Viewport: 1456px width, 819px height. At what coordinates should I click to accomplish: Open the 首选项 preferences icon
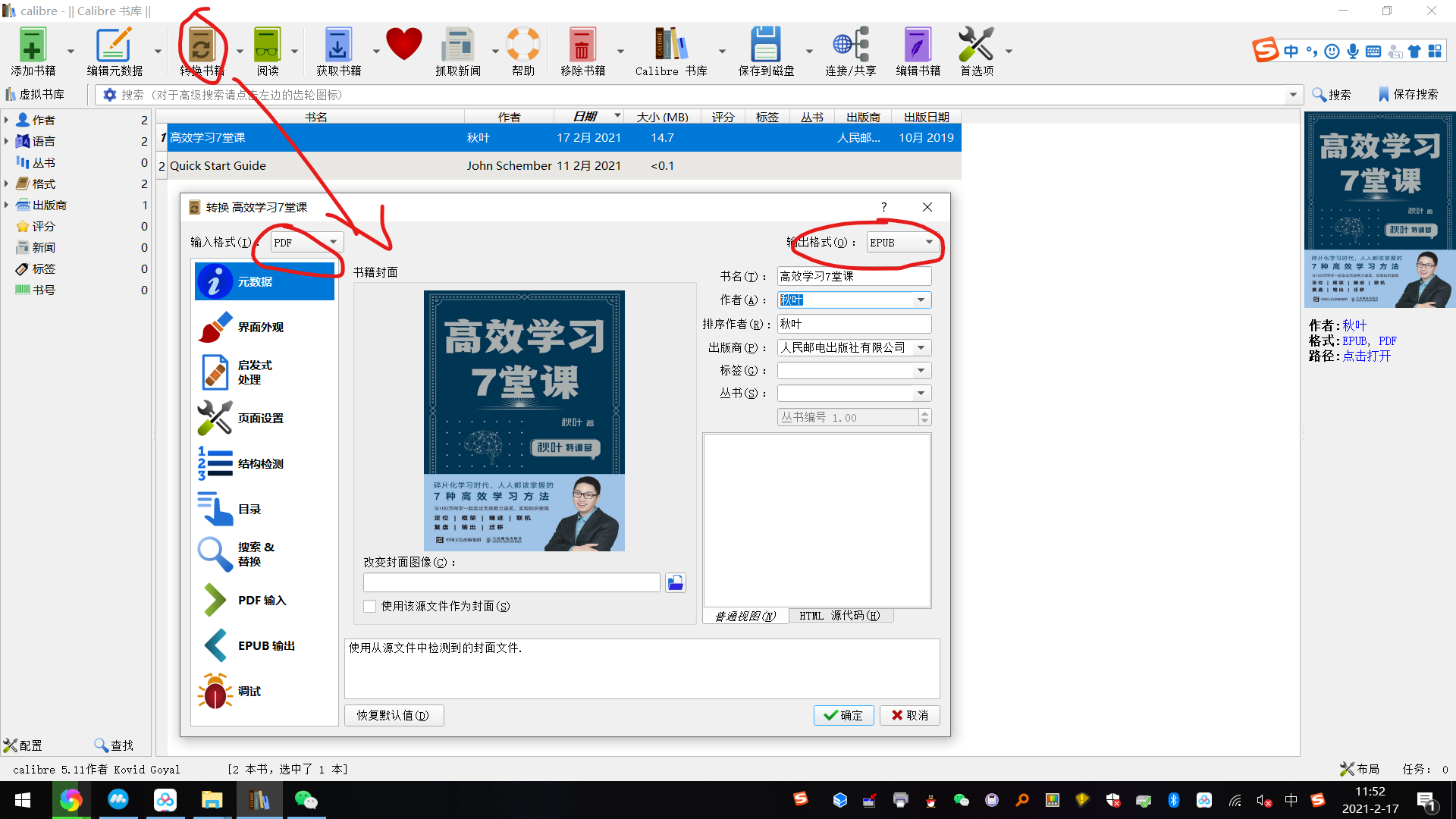pyautogui.click(x=976, y=45)
